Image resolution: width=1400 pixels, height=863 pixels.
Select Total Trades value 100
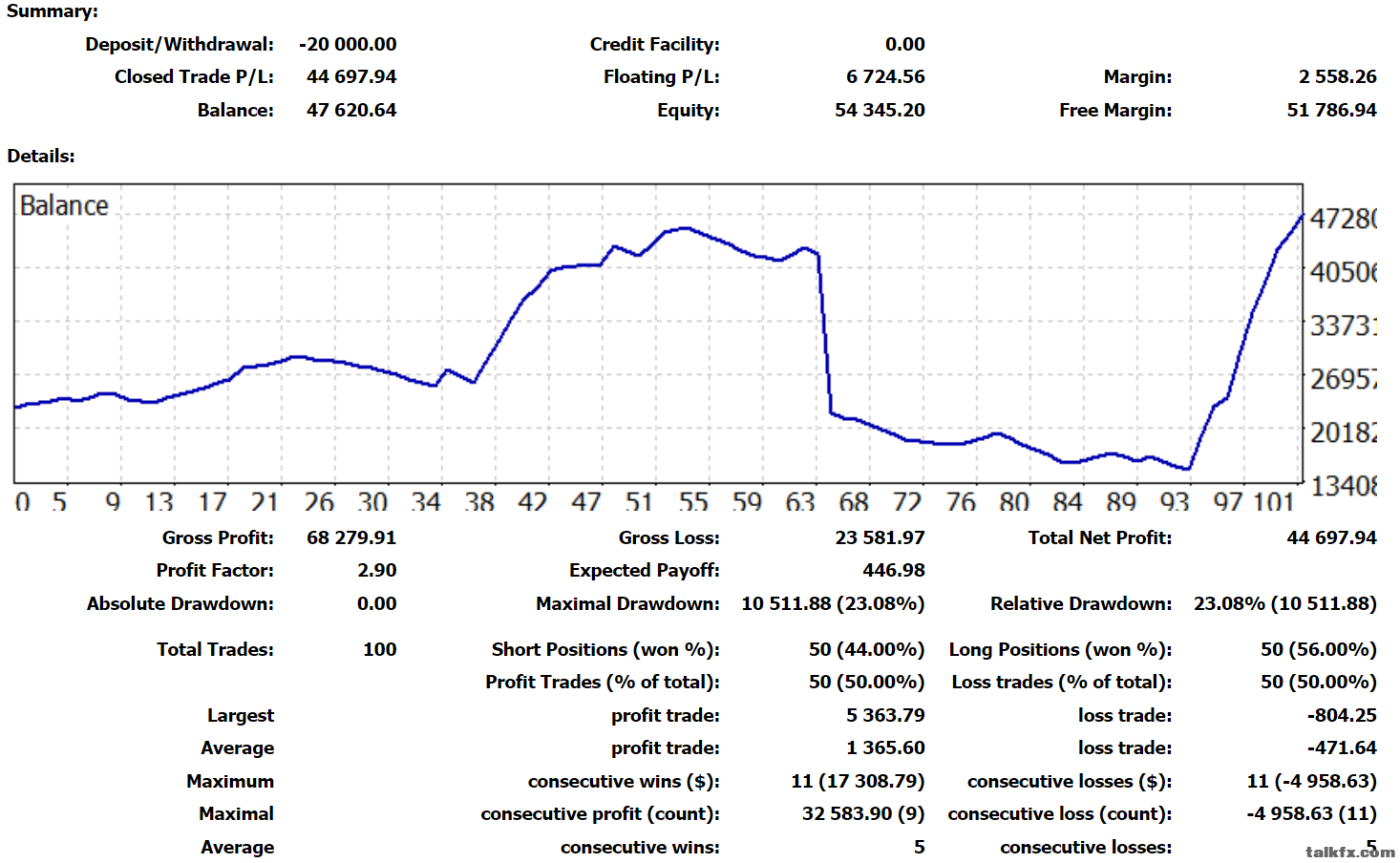[380, 649]
